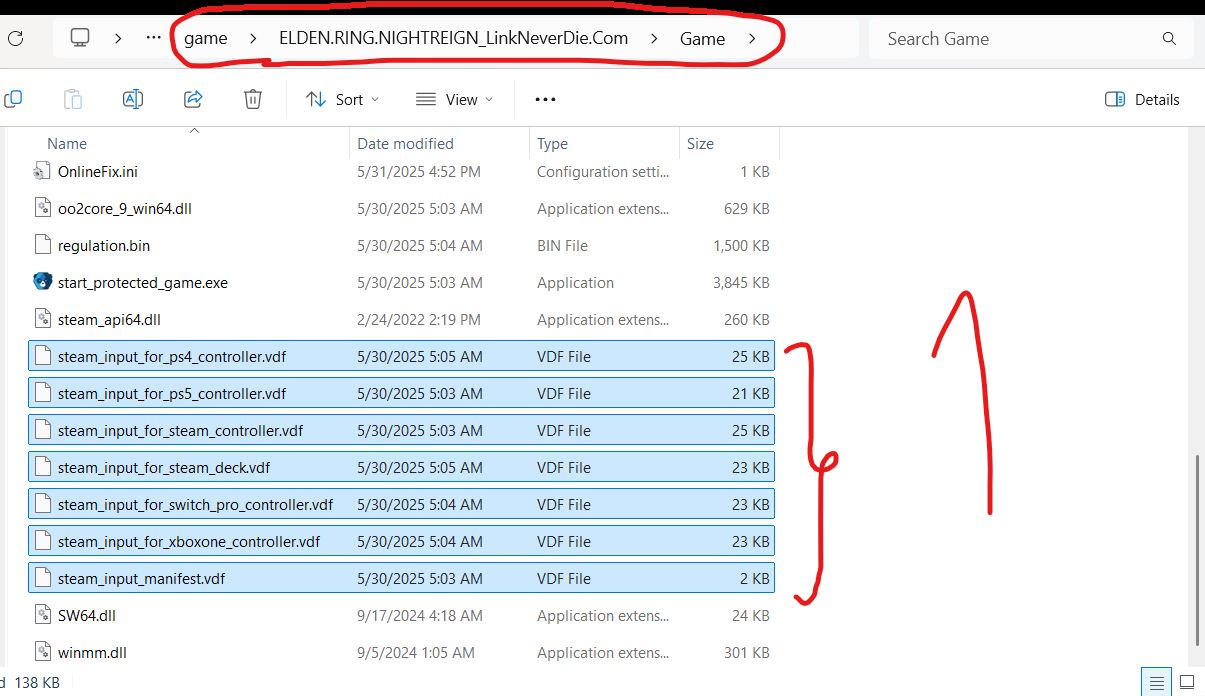Toggle the Details pane button
The width and height of the screenshot is (1205, 696).
1142,99
